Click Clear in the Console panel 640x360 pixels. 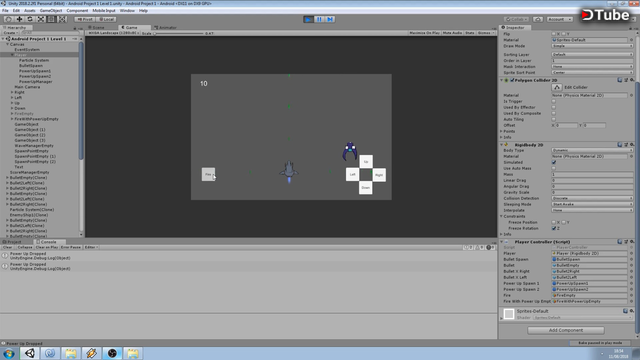coord(8,247)
